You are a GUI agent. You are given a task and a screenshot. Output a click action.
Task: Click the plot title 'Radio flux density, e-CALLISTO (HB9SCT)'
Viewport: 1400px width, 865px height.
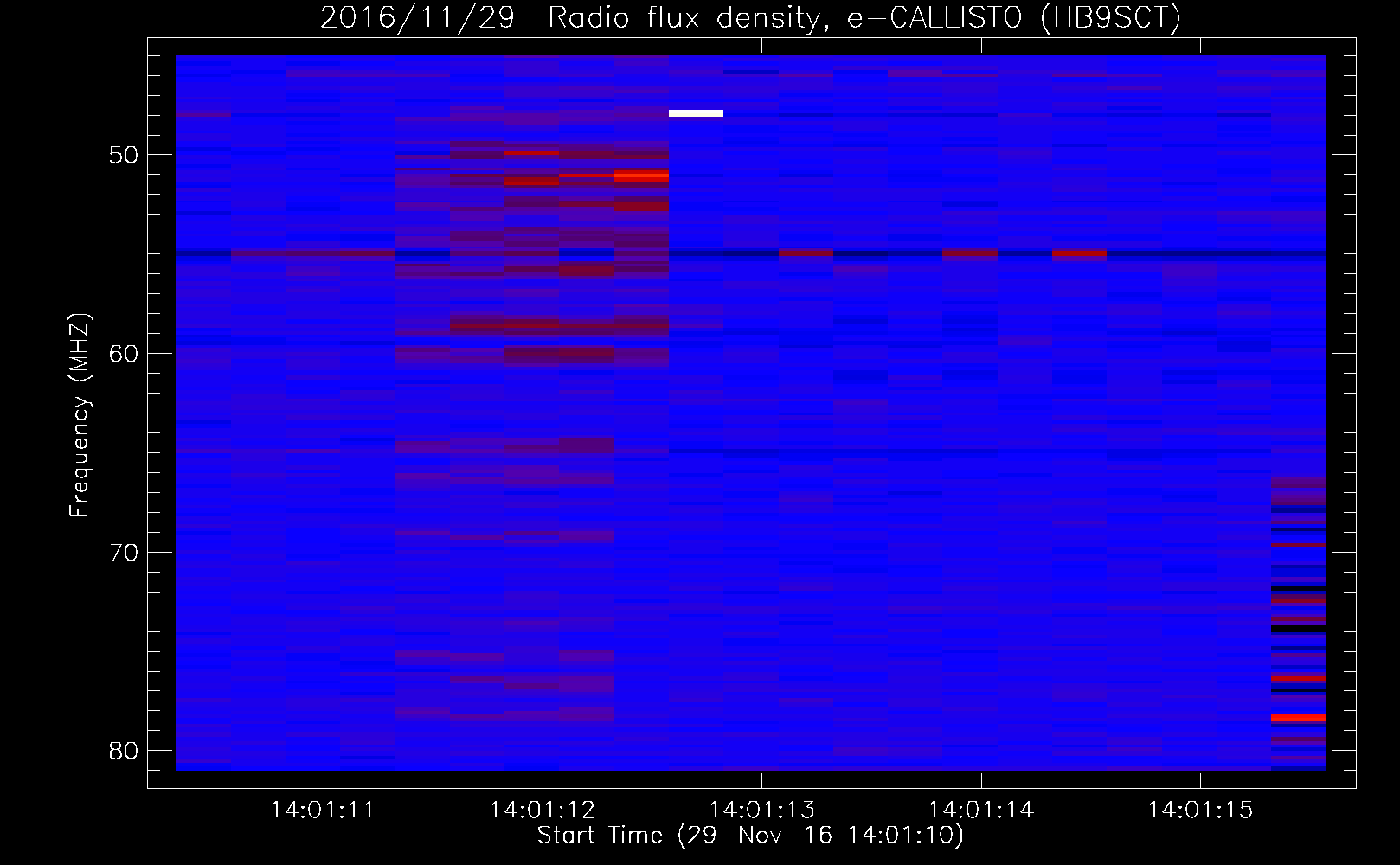point(864,17)
